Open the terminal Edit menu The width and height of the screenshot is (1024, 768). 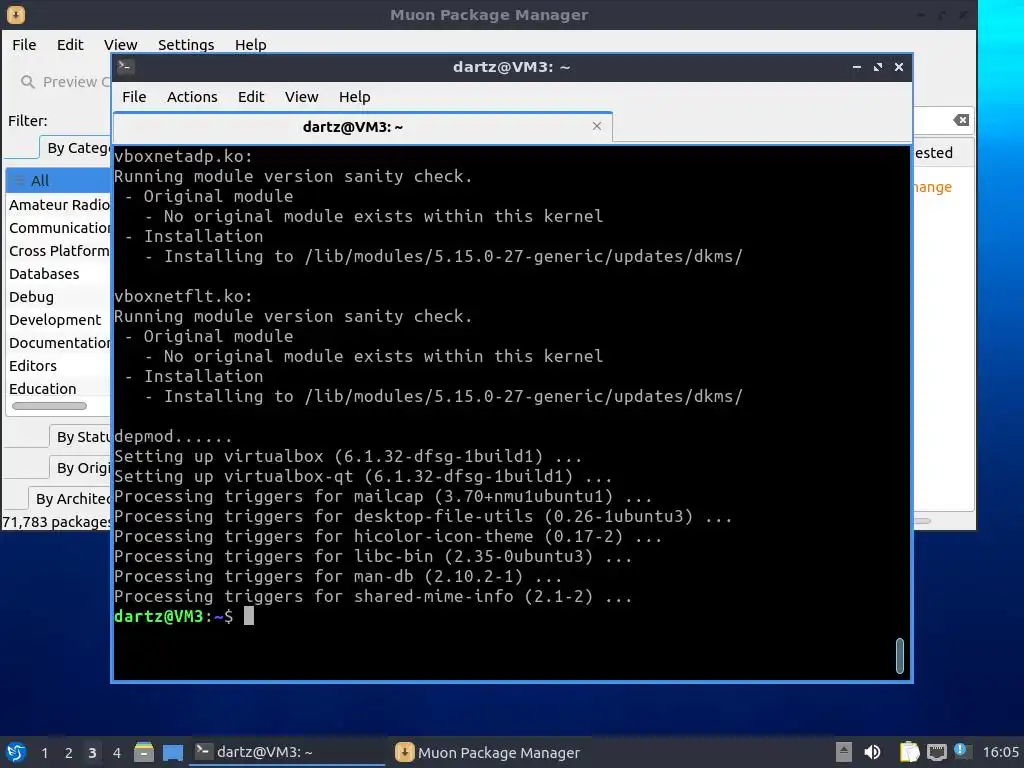point(251,97)
